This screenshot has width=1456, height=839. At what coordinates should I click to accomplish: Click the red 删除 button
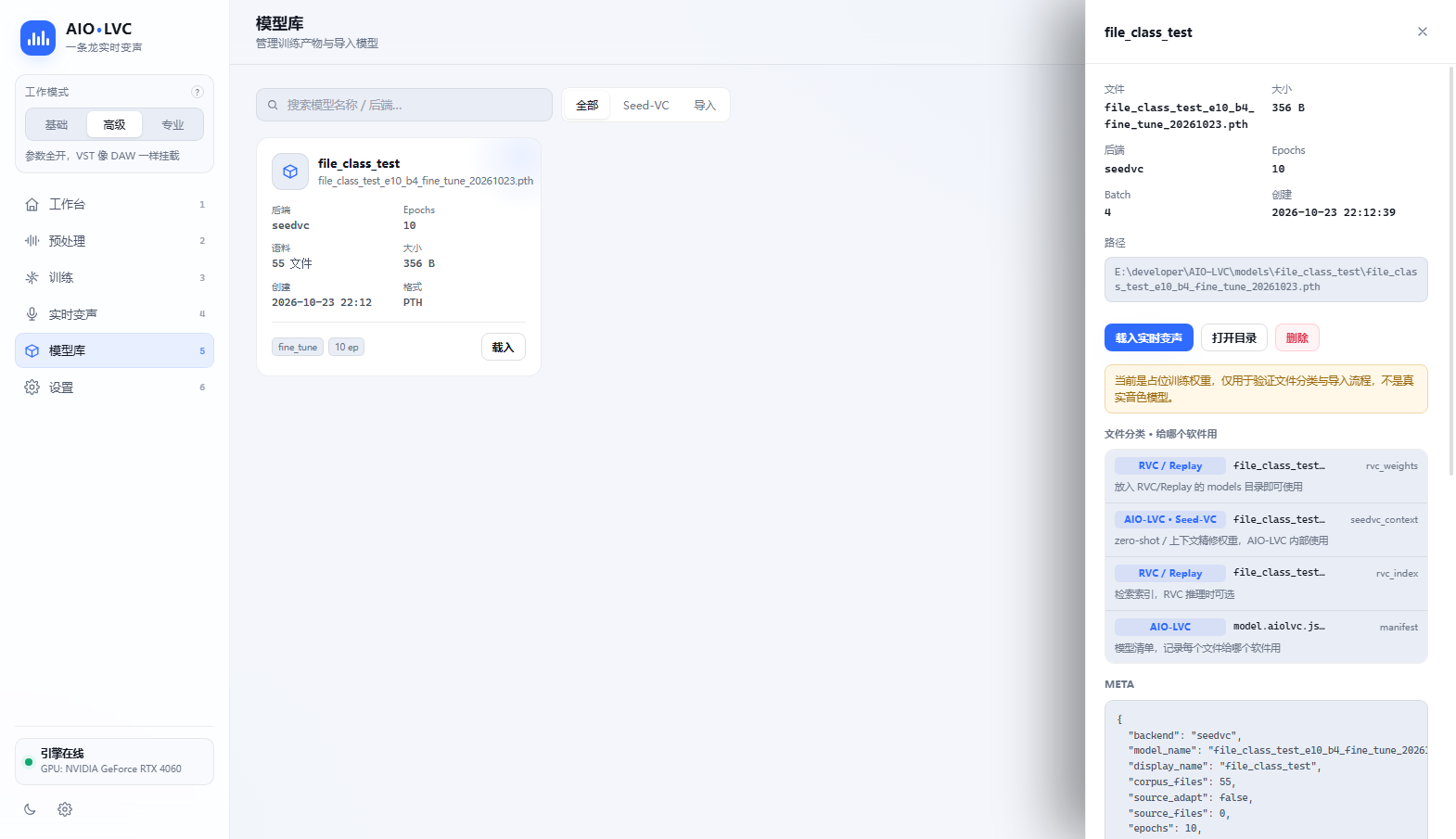click(x=1296, y=337)
